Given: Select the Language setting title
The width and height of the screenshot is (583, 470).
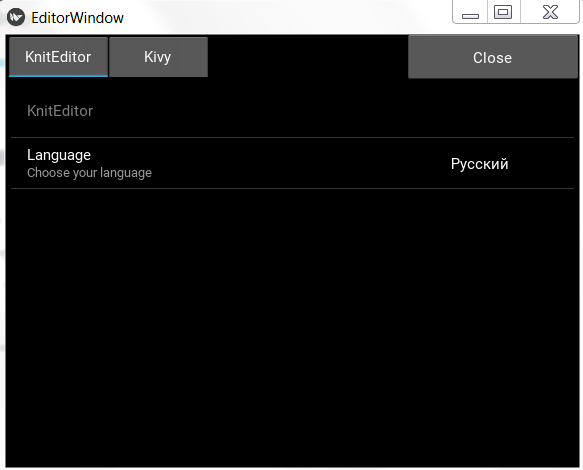Looking at the screenshot, I should tap(59, 155).
